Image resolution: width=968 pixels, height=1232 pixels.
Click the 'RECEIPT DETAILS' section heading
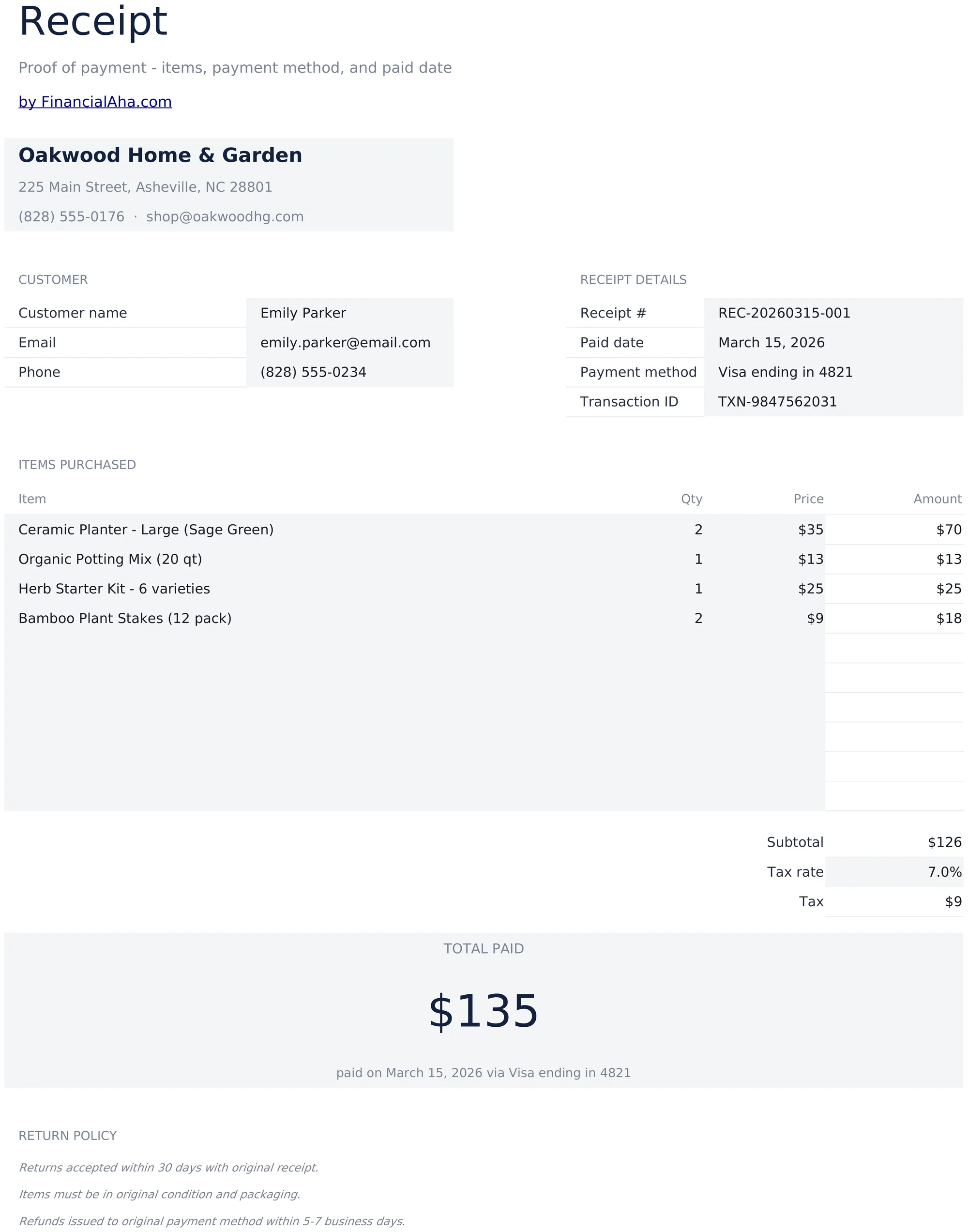point(633,279)
